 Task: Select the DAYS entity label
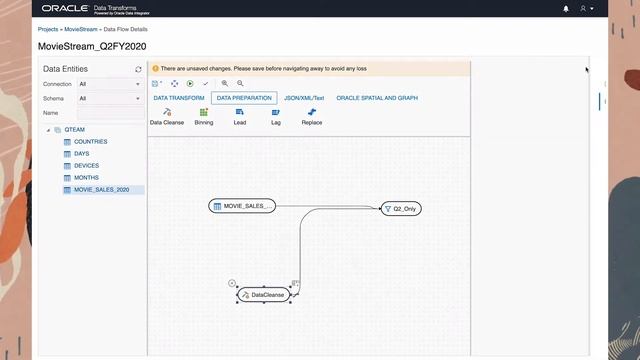click(x=82, y=153)
